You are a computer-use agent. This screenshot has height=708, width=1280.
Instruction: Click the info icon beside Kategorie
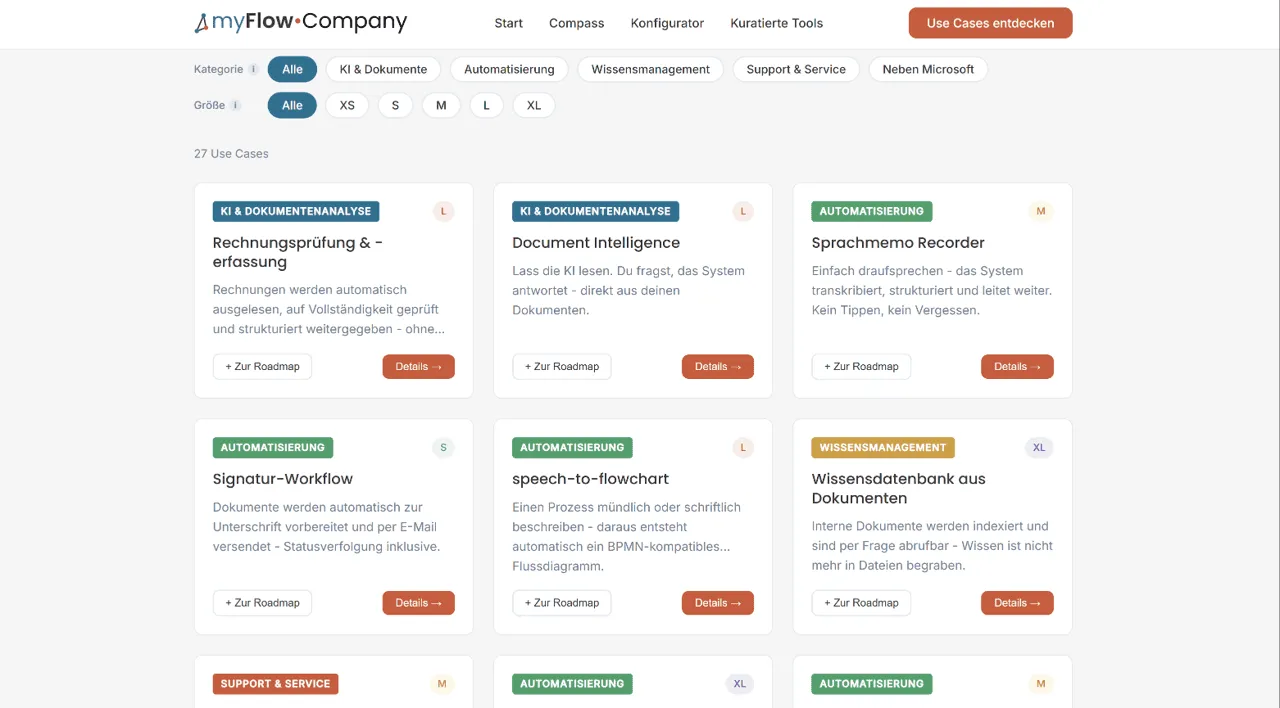pos(254,70)
